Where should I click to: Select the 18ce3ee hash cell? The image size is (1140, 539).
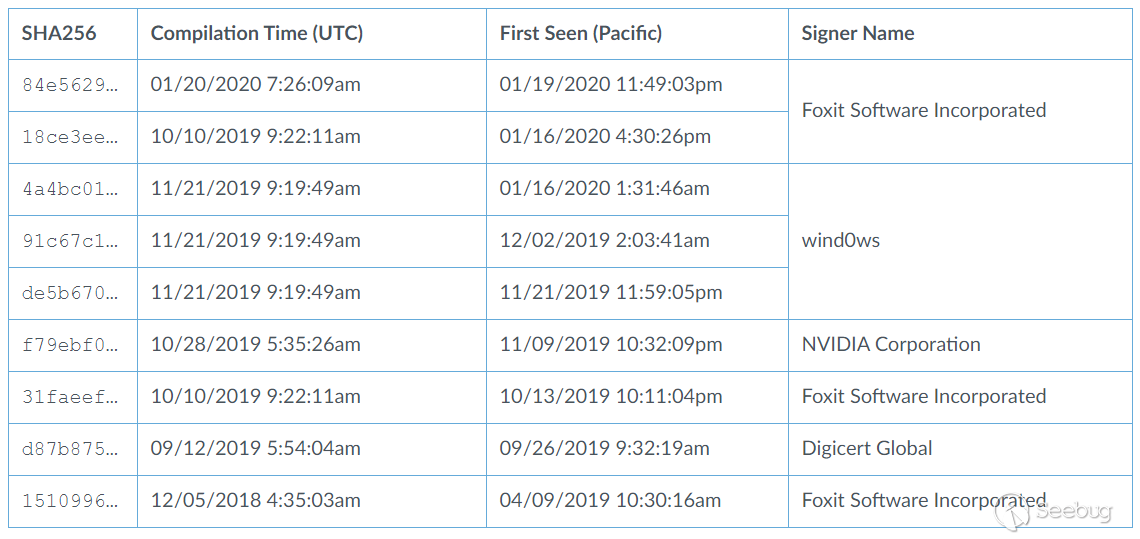[70, 137]
